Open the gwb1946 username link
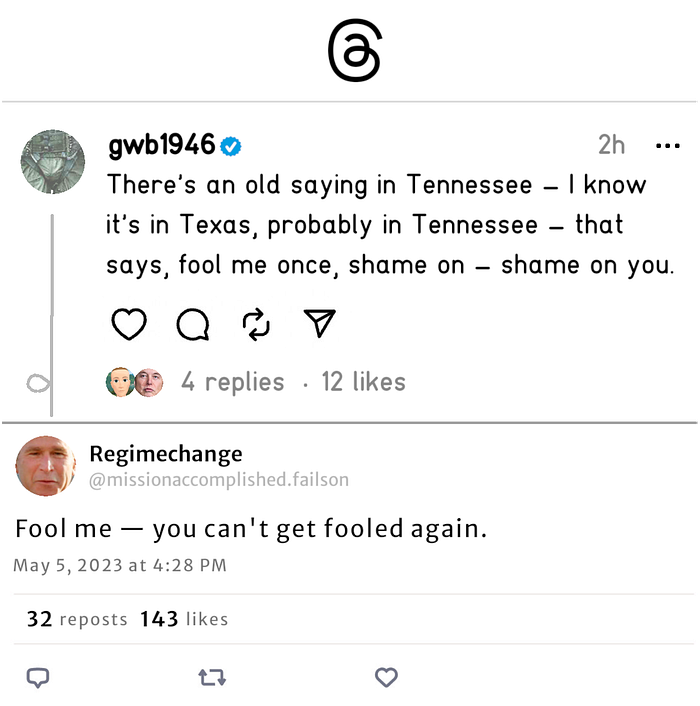Image resolution: width=700 pixels, height=706 pixels. pyautogui.click(x=162, y=145)
